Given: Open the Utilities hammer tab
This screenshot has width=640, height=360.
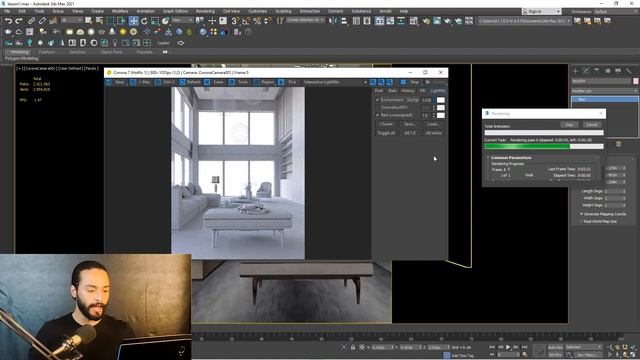Looking at the screenshot, I should (629, 71).
